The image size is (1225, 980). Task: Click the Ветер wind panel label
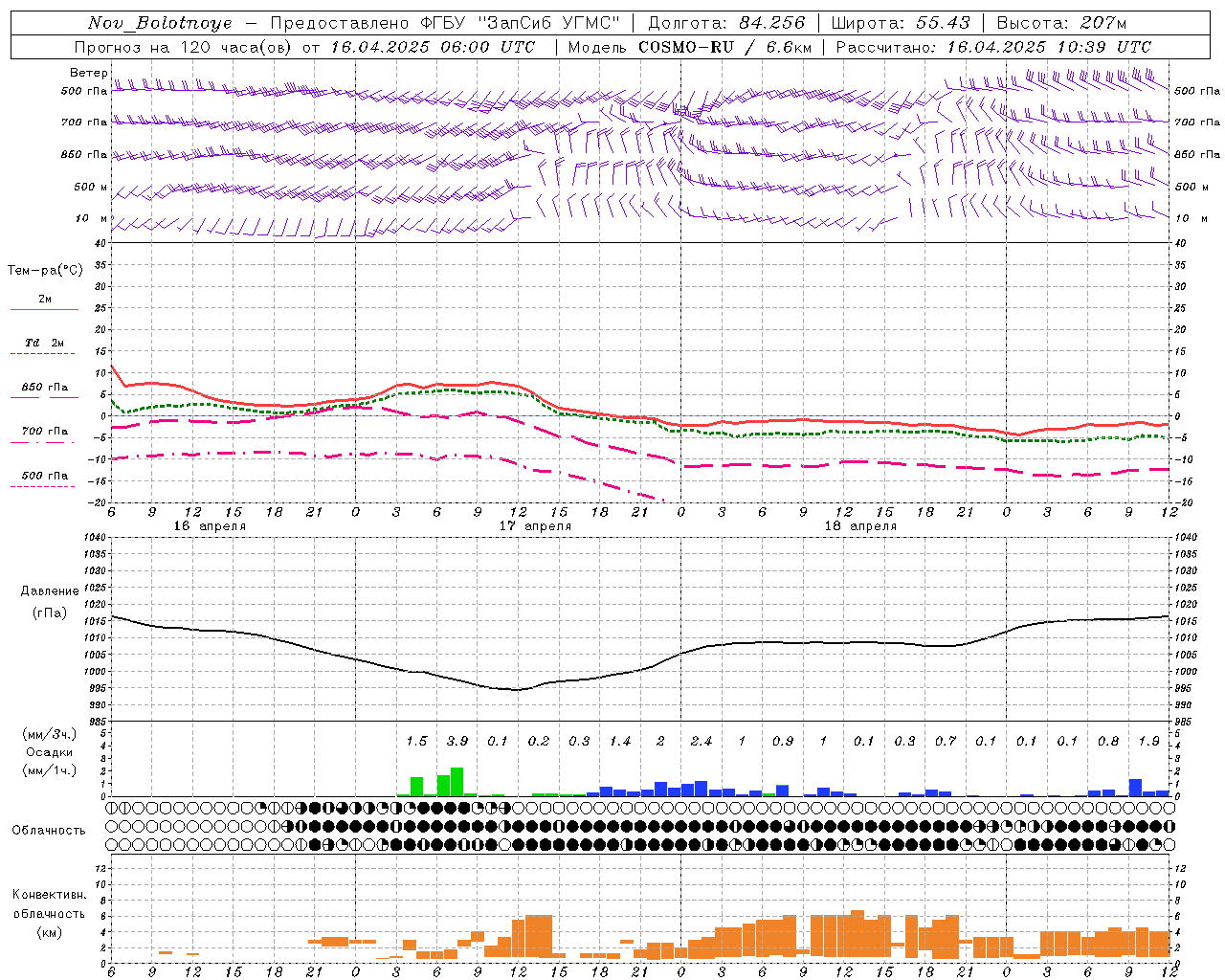(x=89, y=73)
